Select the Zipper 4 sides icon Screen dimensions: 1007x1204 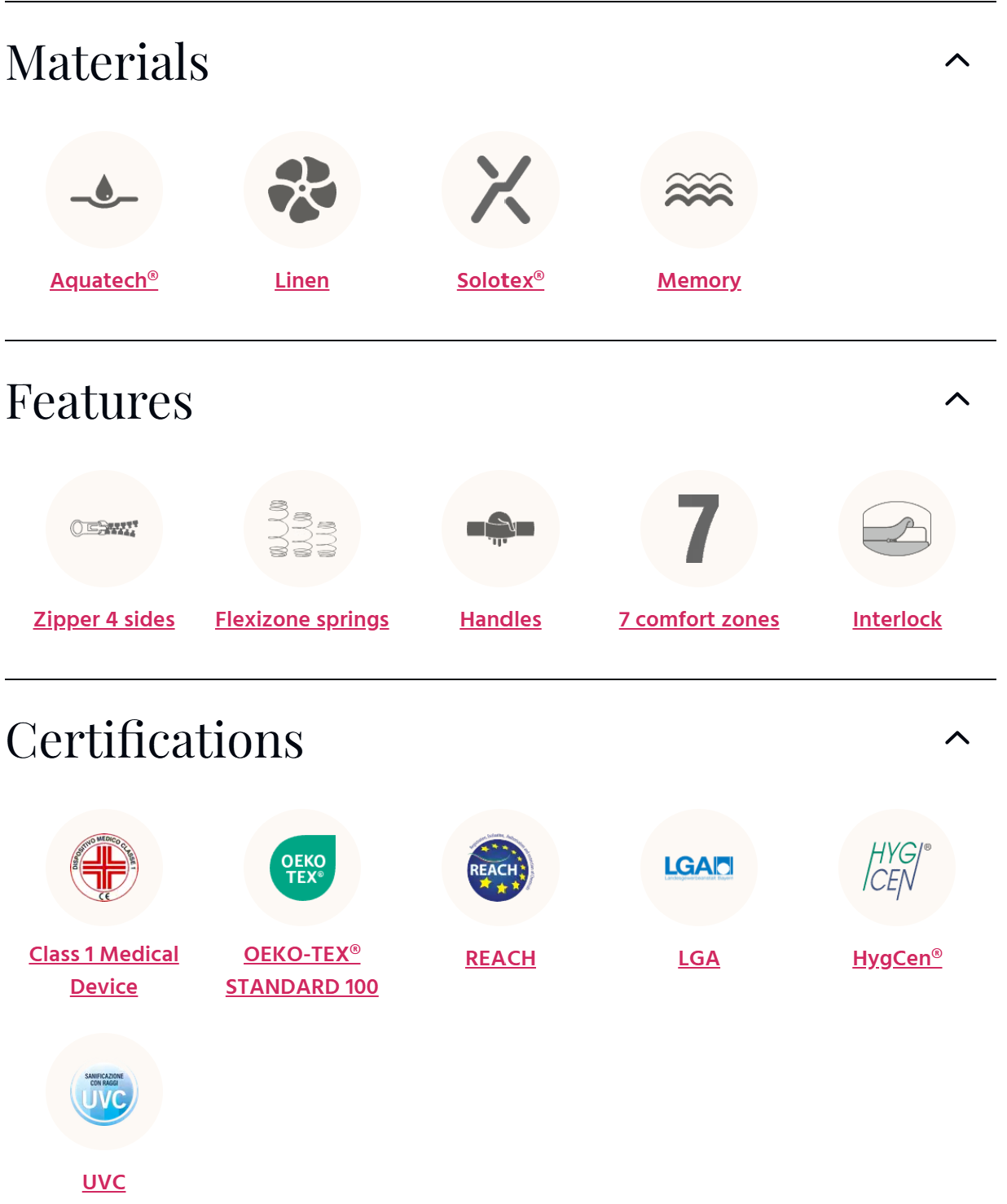104,529
